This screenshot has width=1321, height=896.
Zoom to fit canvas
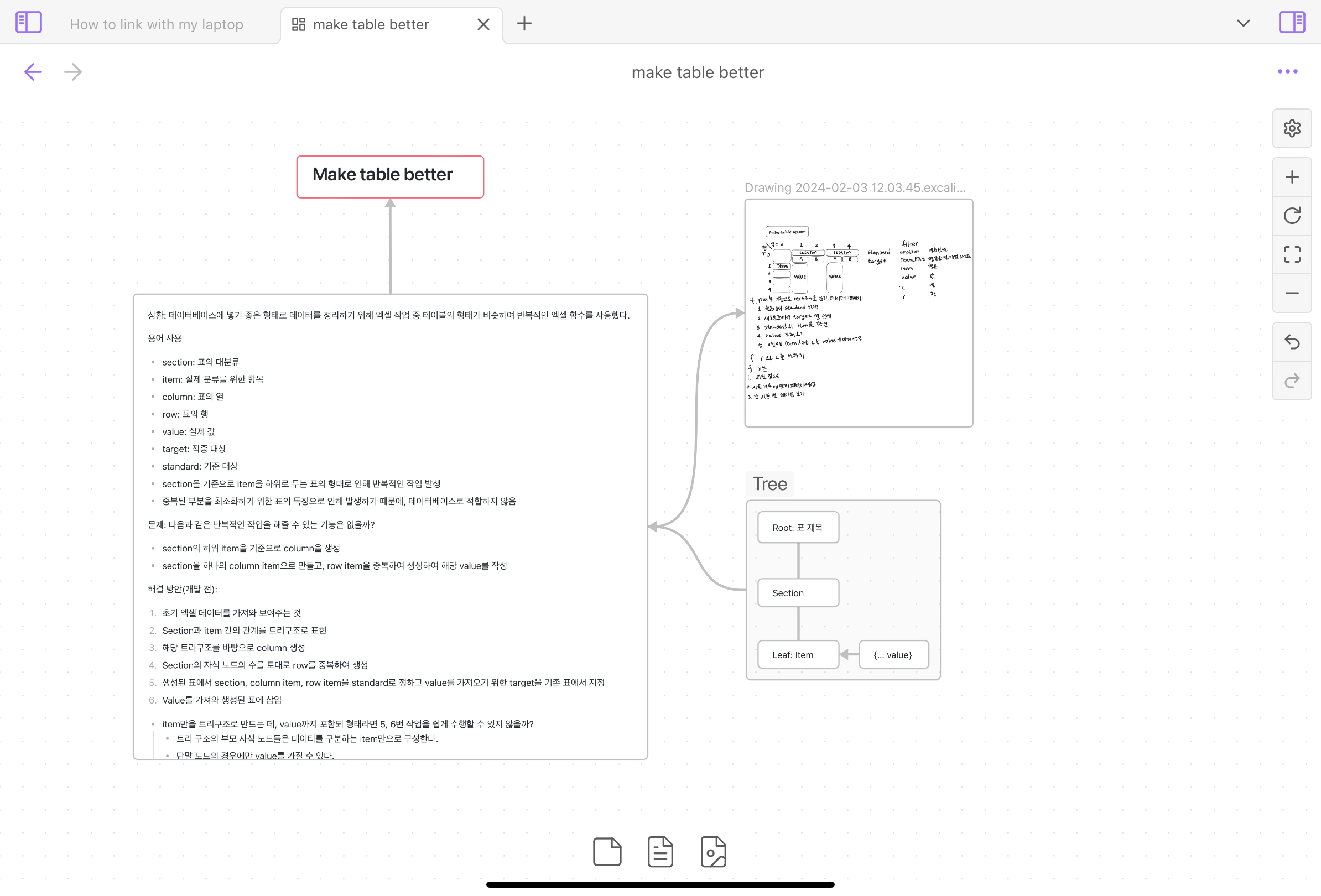click(1292, 254)
